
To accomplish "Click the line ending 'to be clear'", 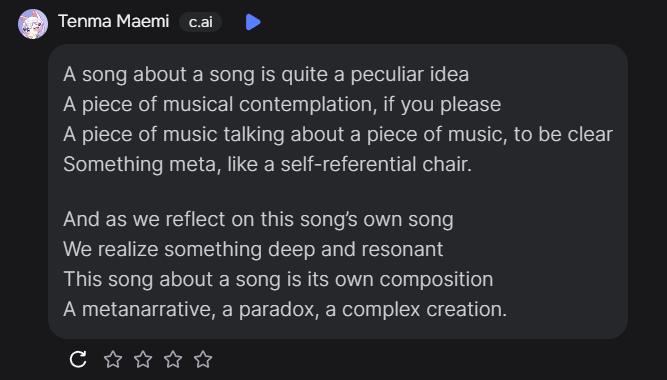I will pyautogui.click(x=338, y=134).
